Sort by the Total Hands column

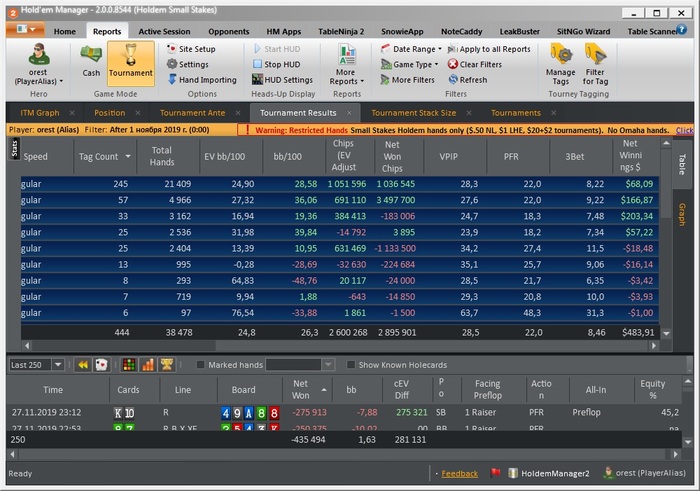(162, 156)
